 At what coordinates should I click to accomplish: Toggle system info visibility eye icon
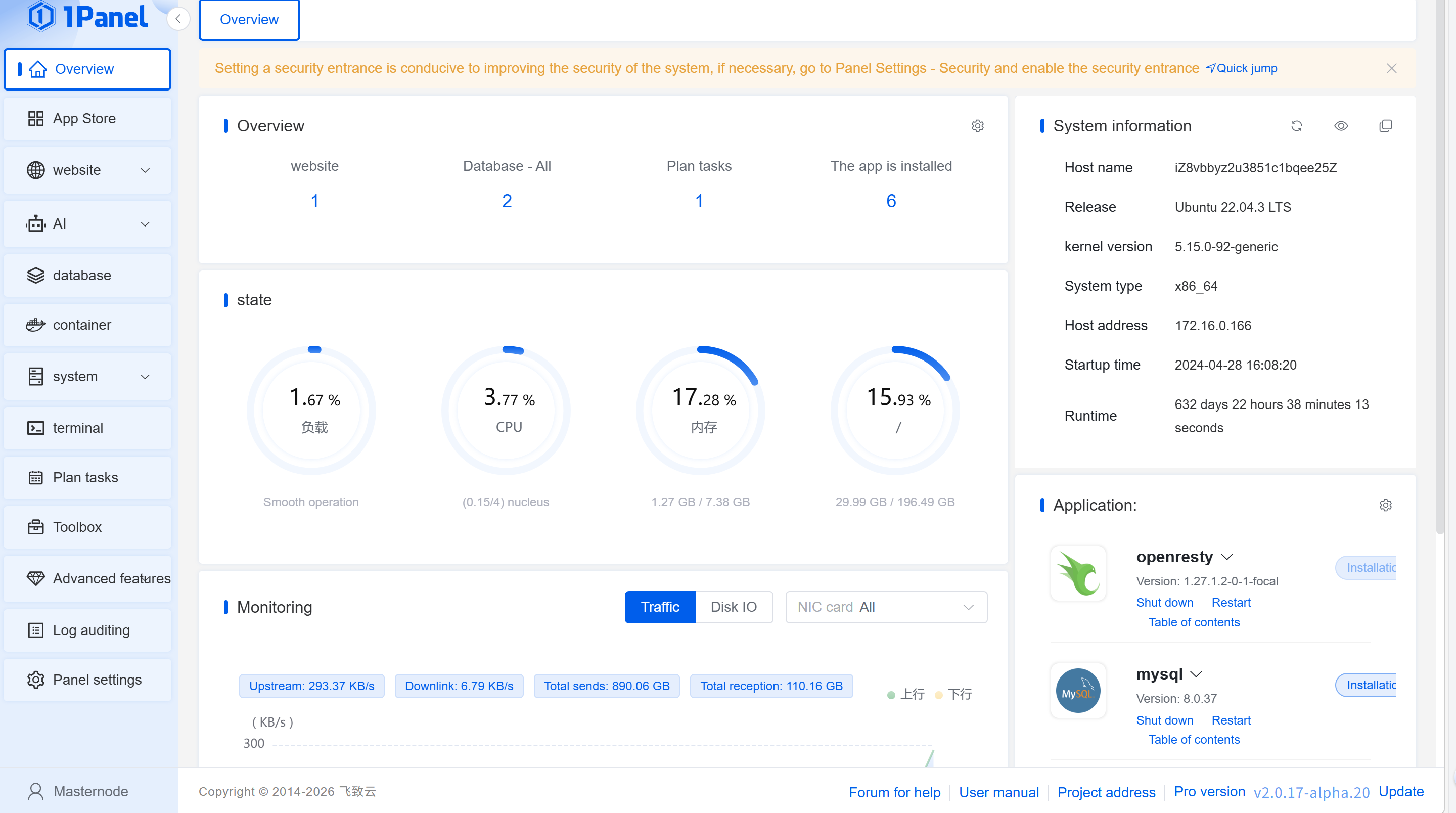coord(1341,125)
